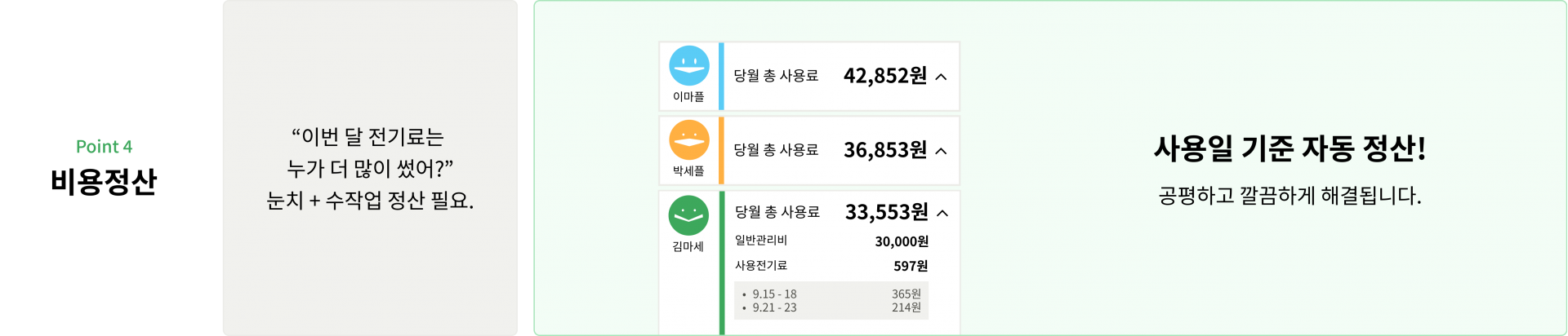Click the 42,852원 total amount

click(x=885, y=76)
